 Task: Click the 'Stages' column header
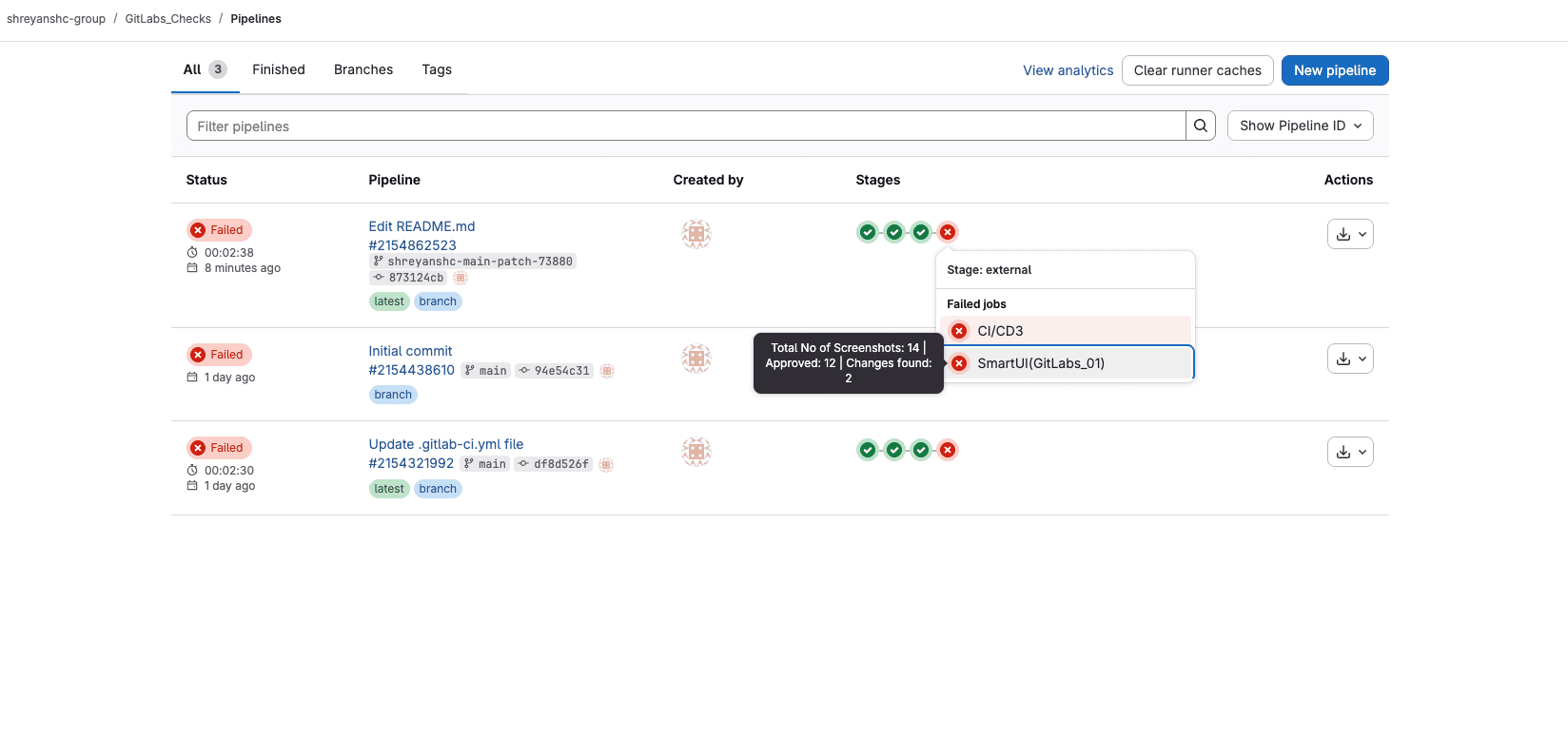877,180
